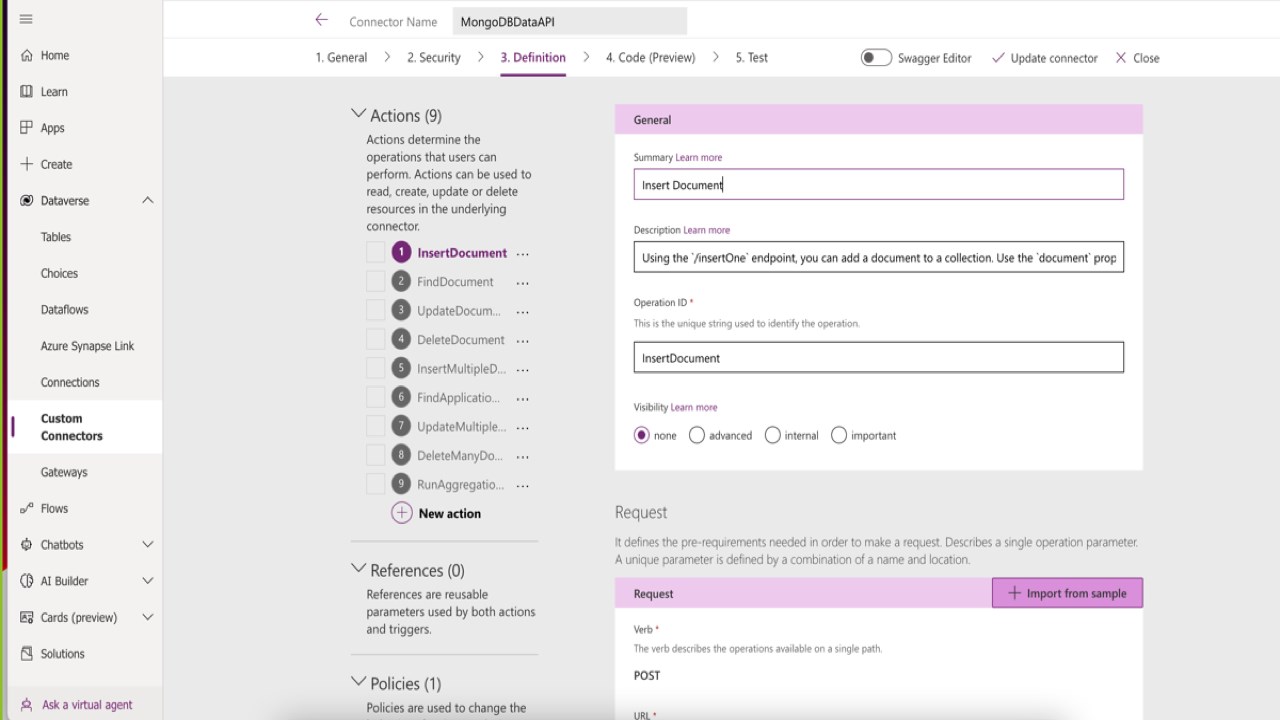Select the 'advanced' visibility radio button
Image resolution: width=1280 pixels, height=720 pixels.
tap(697, 435)
